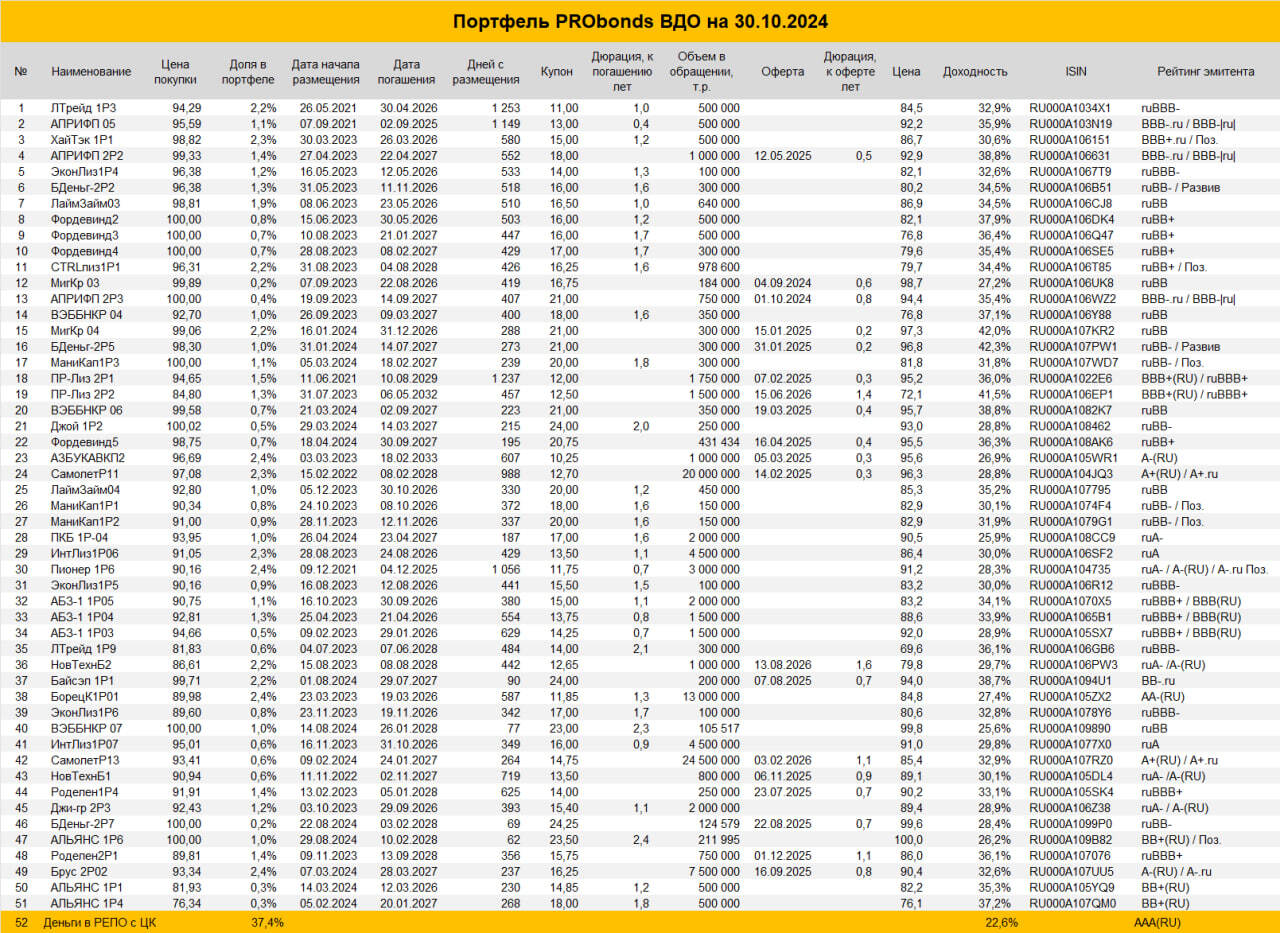Select the bond name 'ВЭББНКР 04'
Image resolution: width=1280 pixels, height=933 pixels.
(86, 315)
